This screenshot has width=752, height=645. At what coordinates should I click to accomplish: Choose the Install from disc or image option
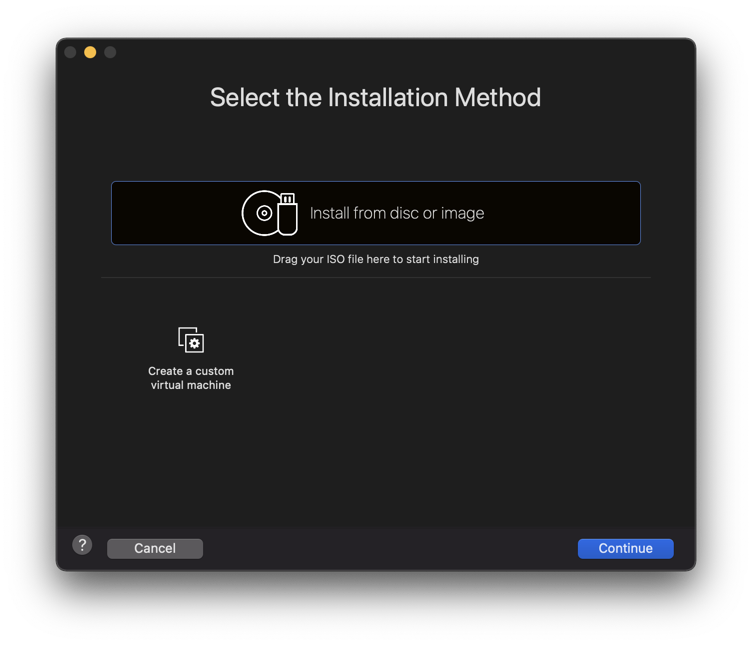pos(376,213)
